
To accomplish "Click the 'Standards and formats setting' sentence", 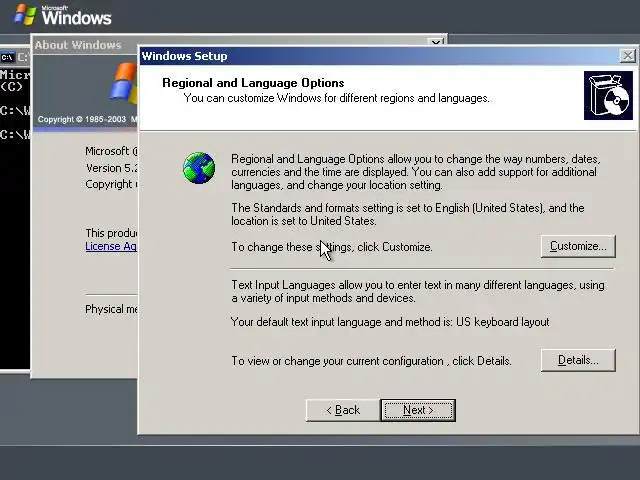I will (x=408, y=214).
